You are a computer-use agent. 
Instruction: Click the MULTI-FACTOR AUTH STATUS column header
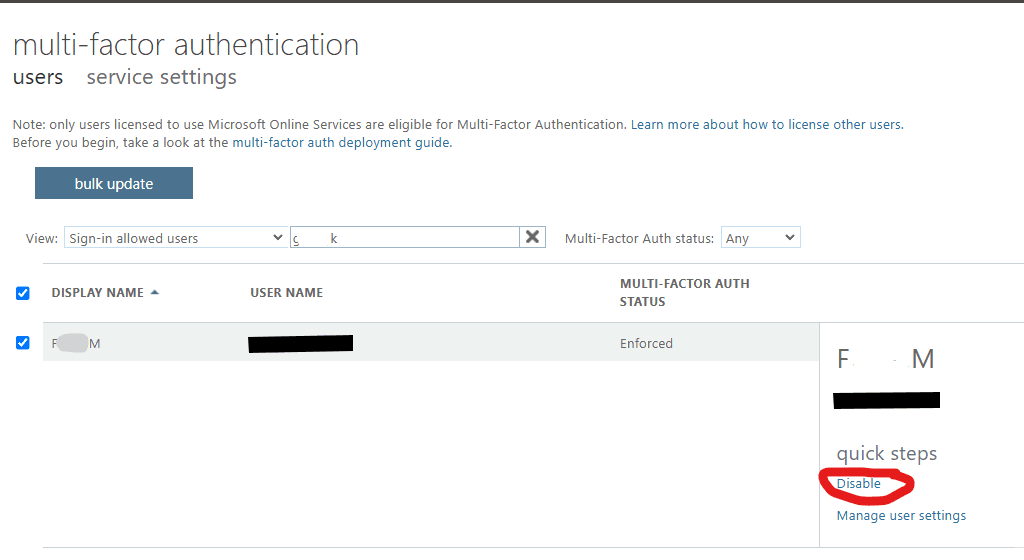[684, 292]
